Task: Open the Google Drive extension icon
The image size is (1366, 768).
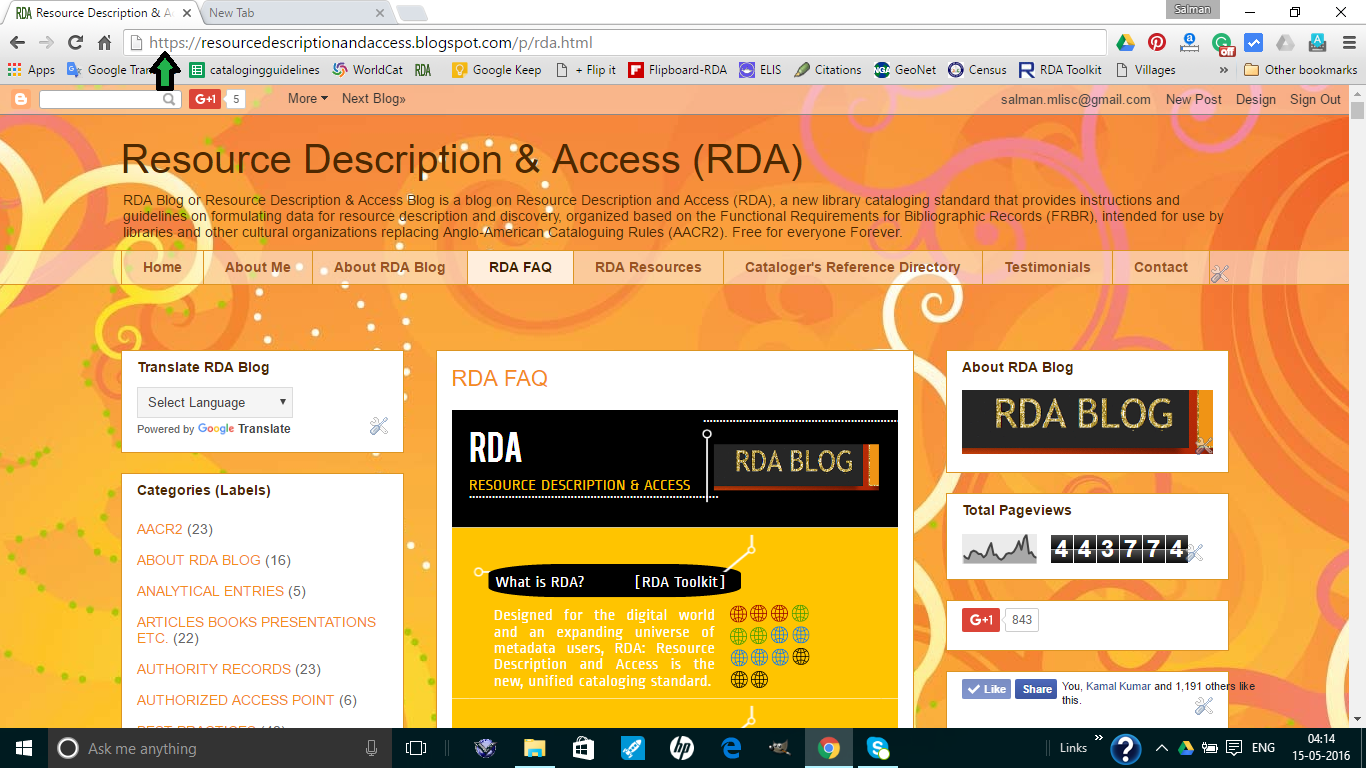Action: 1125,43
